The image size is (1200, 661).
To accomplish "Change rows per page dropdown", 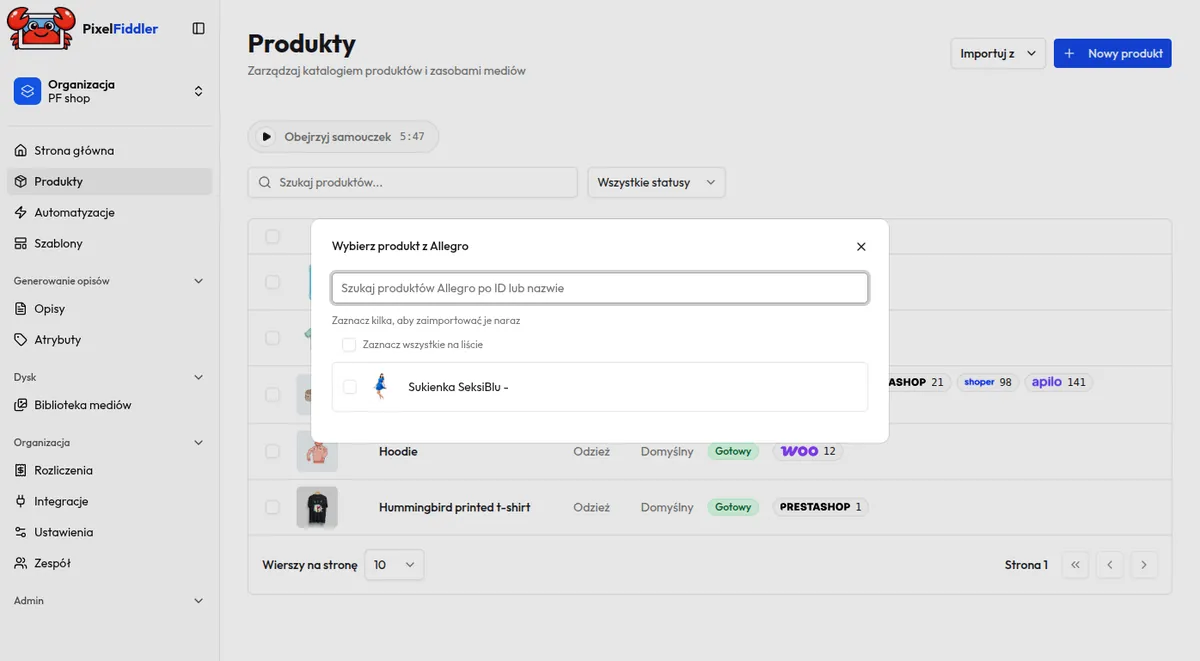I will point(394,565).
